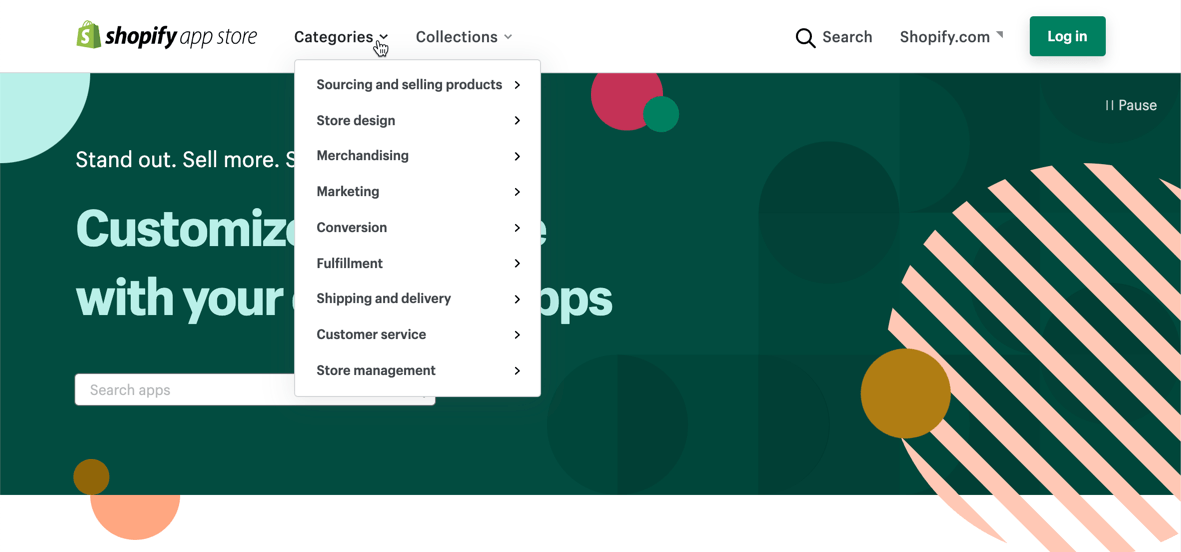Viewport: 1181px width, 552px height.
Task: Select the Conversion menu item
Action: click(351, 228)
